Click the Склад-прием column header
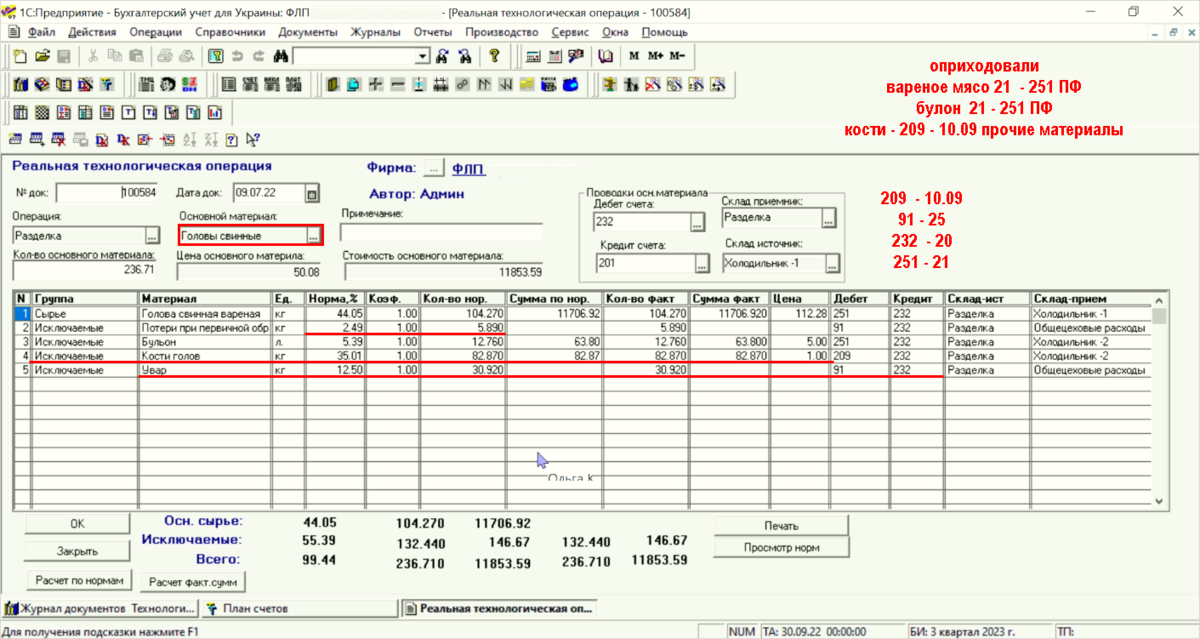Viewport: 1200px width, 639px height. pyautogui.click(x=1091, y=299)
